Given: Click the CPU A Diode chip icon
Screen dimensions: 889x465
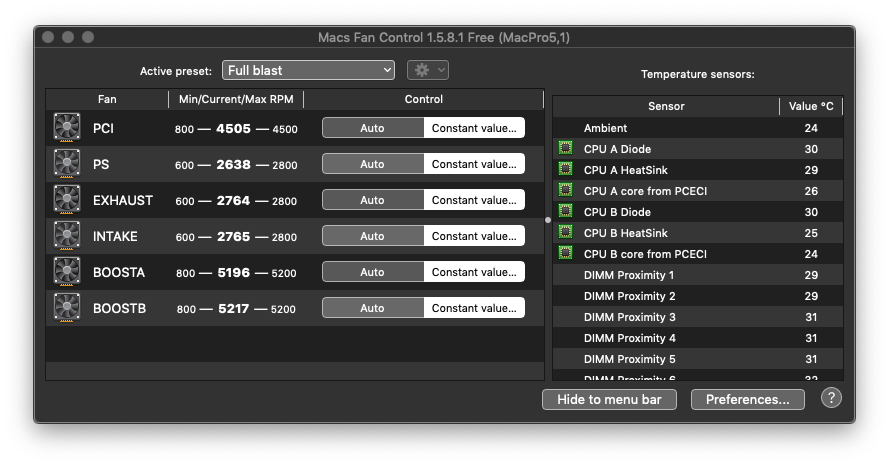Looking at the screenshot, I should click(565, 148).
